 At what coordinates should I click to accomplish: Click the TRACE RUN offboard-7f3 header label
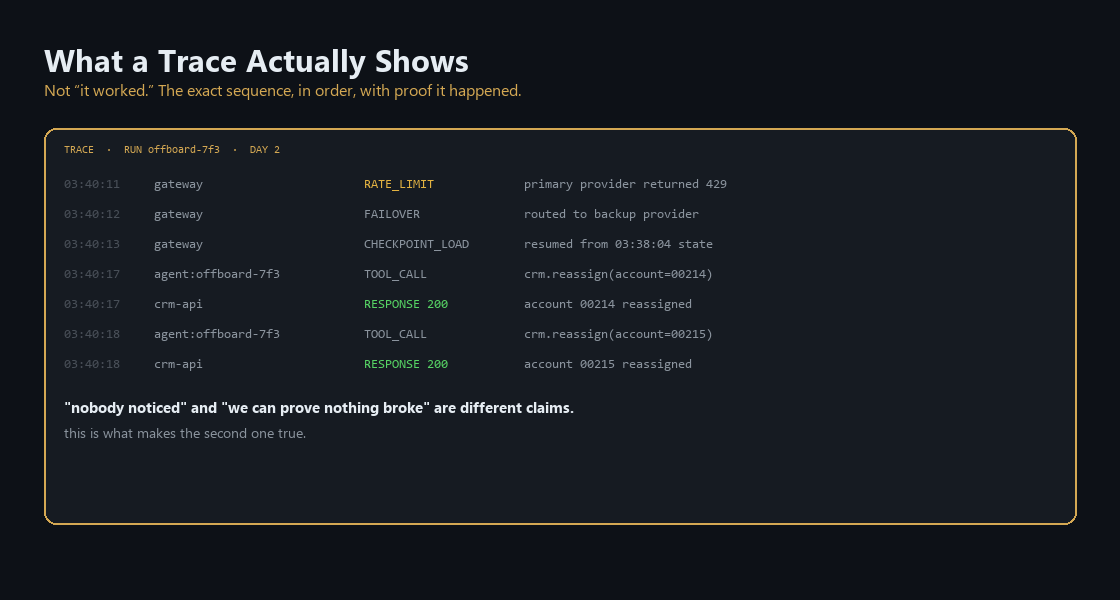click(x=172, y=149)
